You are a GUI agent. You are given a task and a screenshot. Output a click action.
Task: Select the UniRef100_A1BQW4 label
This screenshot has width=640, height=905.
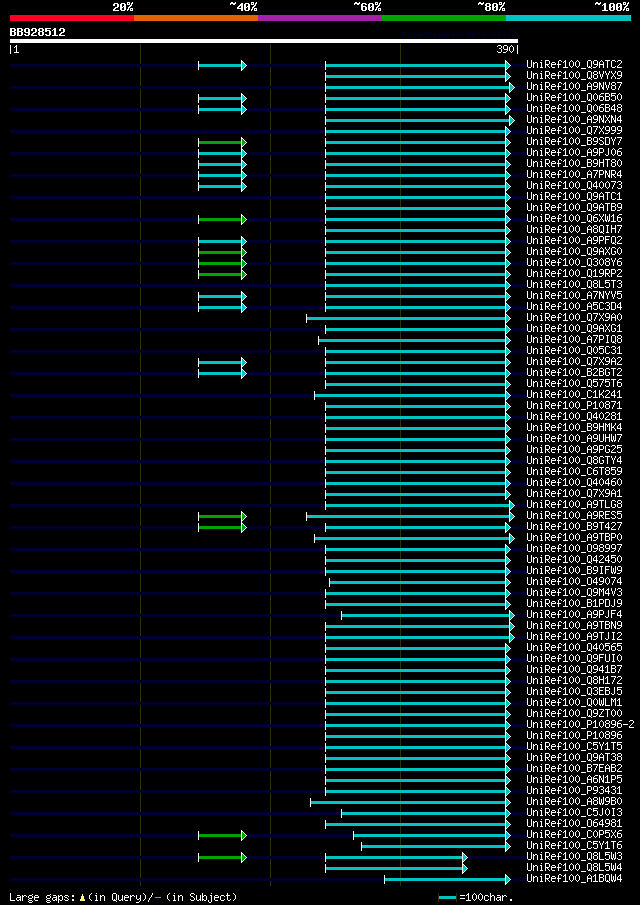tap(574, 879)
